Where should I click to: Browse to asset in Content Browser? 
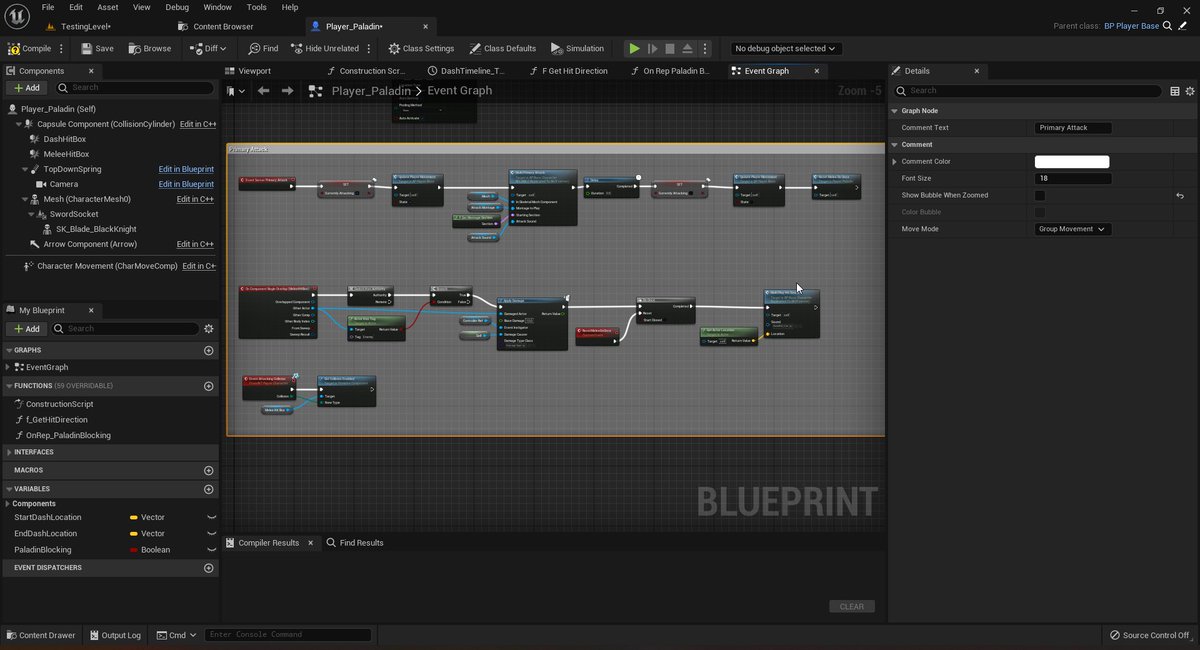tap(149, 48)
